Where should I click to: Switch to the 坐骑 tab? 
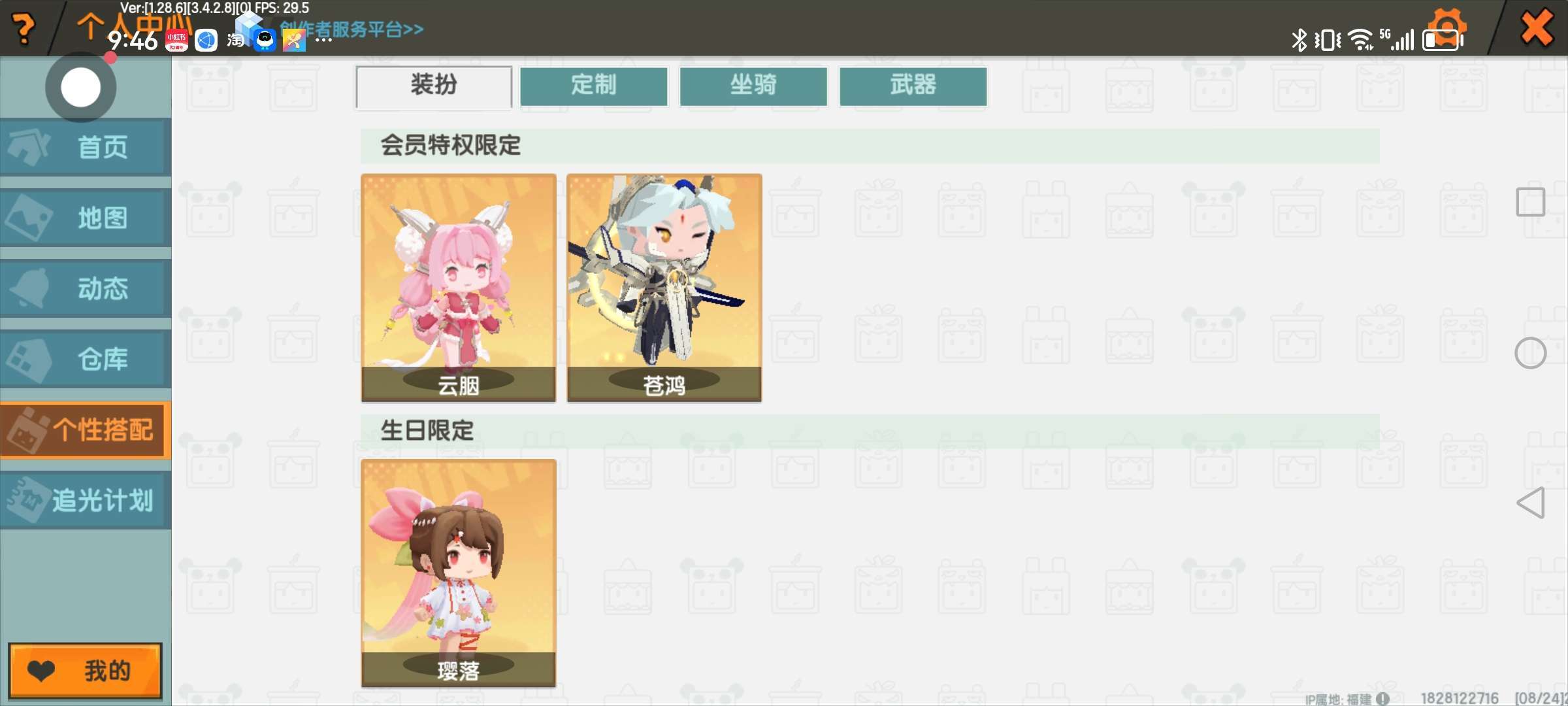click(753, 86)
